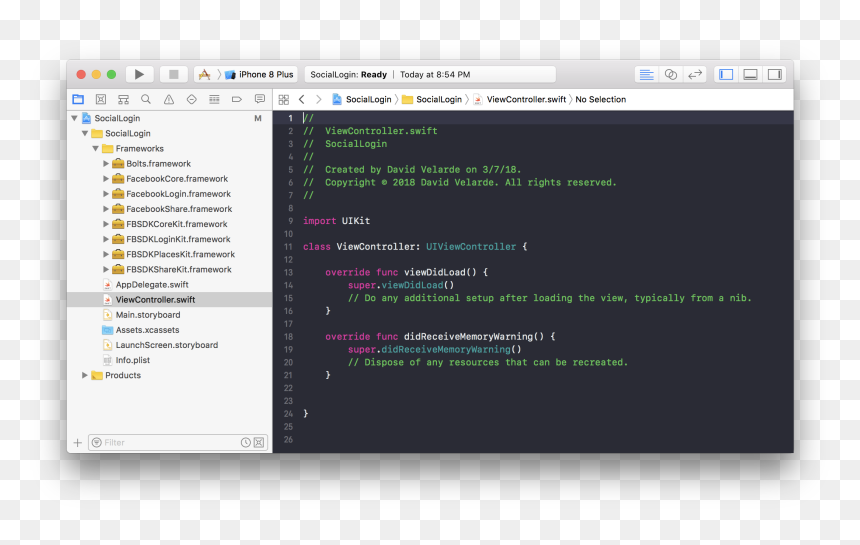
Task: Toggle the Navigator panel visibility
Action: 726,74
